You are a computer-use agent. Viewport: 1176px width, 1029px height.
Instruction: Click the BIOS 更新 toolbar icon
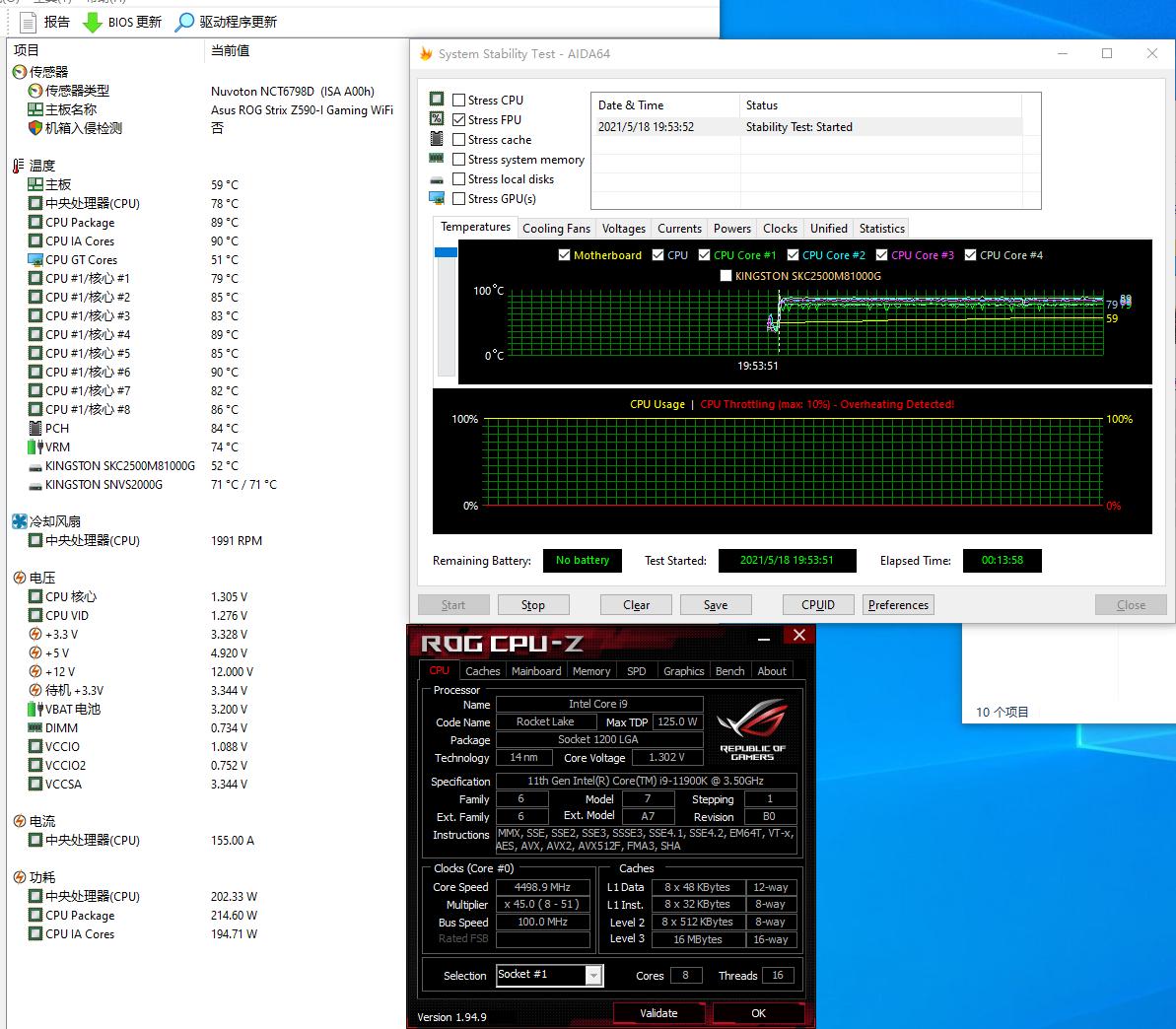tap(93, 22)
